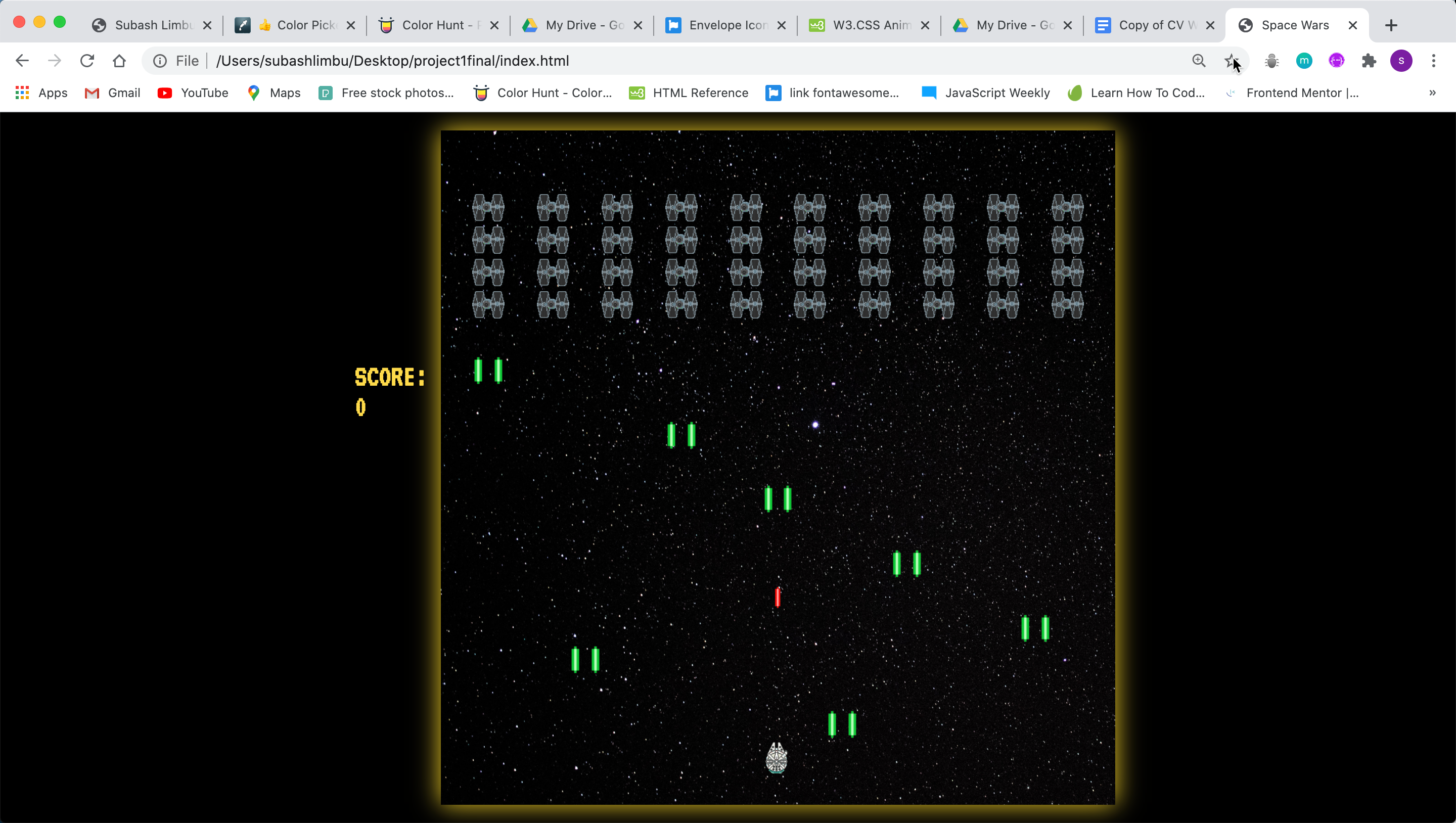Screen dimensions: 1456x823
Task: Close the W3.CSS Anim tab
Action: pyautogui.click(x=925, y=25)
